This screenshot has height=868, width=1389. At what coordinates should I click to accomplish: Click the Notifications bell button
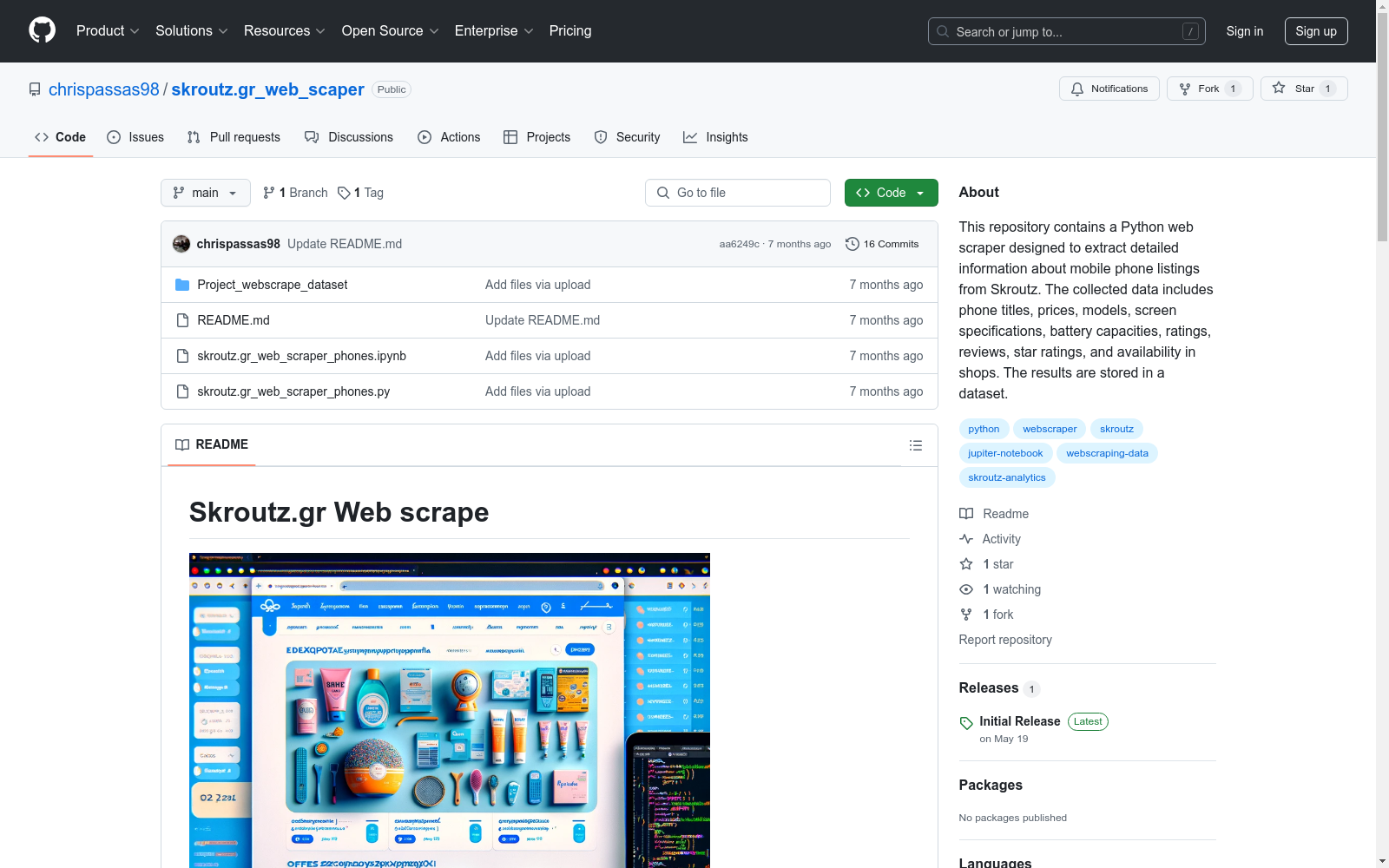click(x=1109, y=89)
